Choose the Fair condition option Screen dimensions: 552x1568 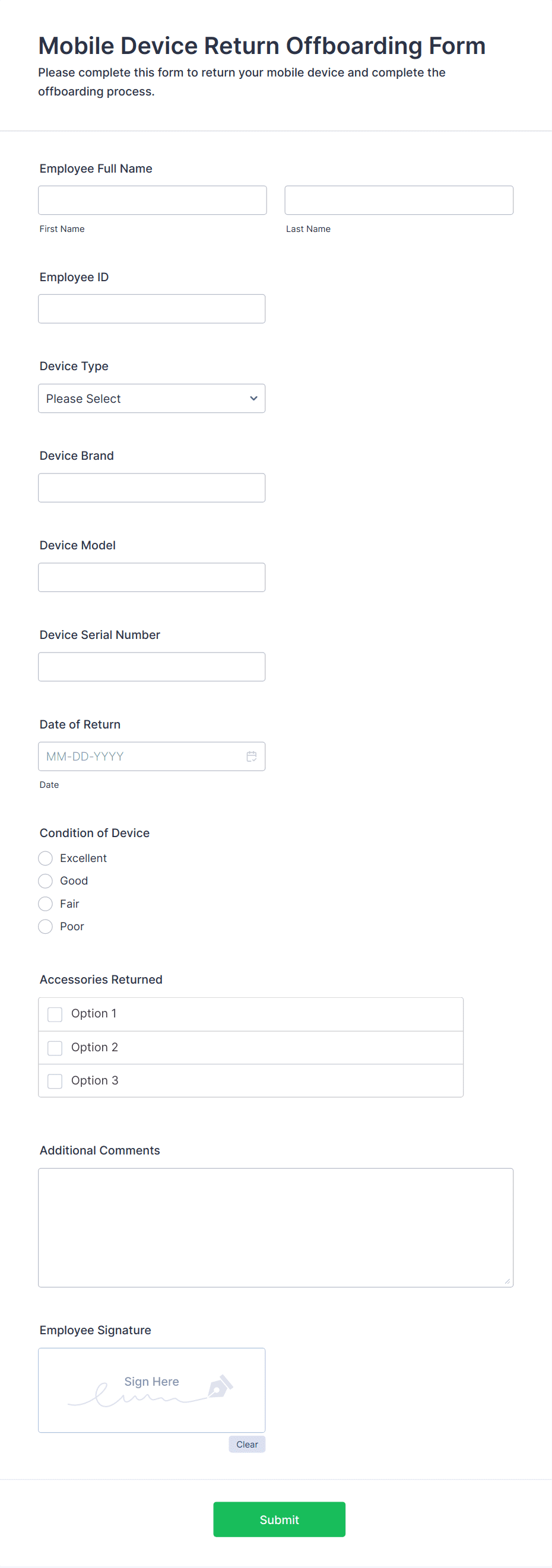pos(45,904)
